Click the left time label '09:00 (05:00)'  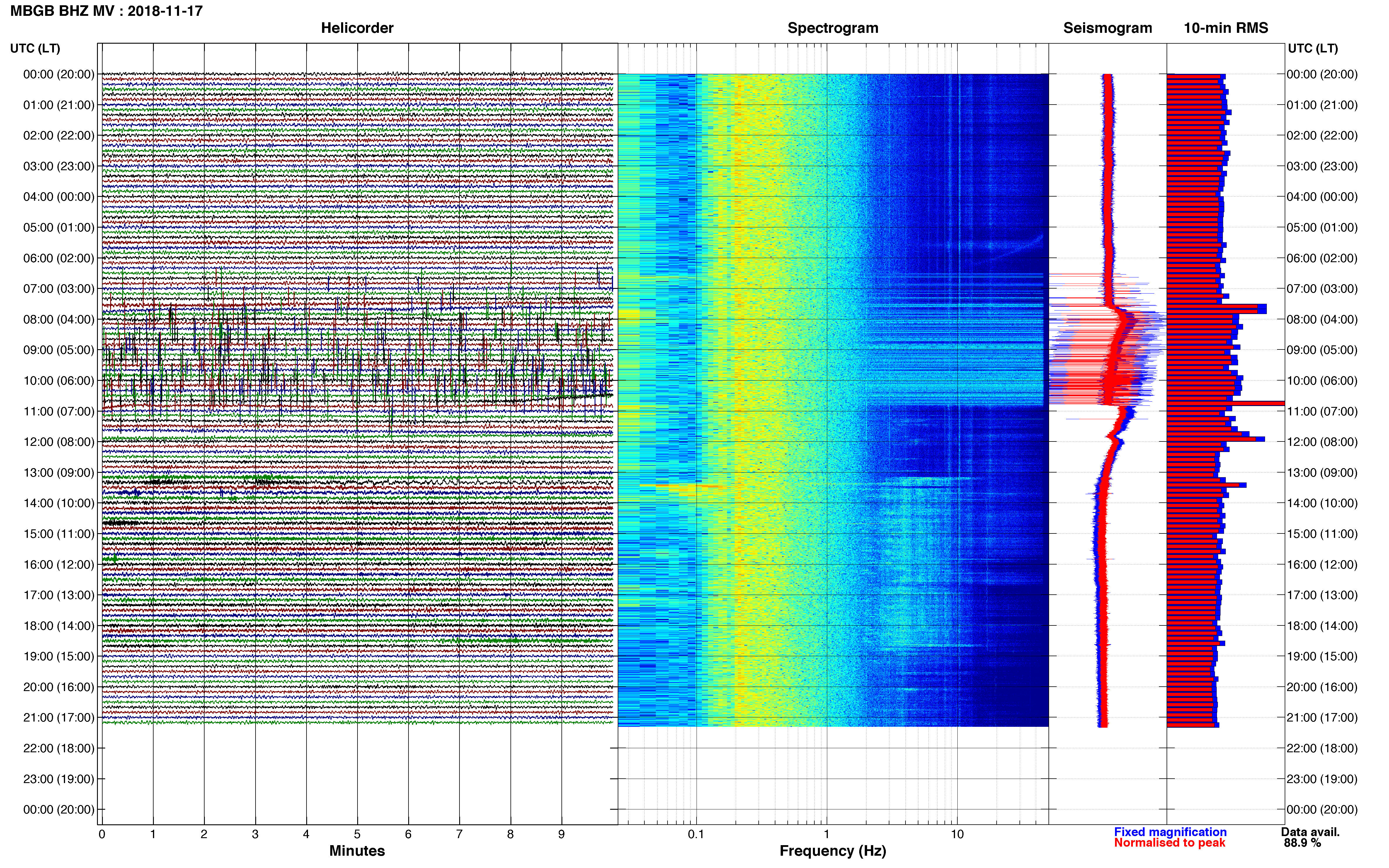coord(59,350)
